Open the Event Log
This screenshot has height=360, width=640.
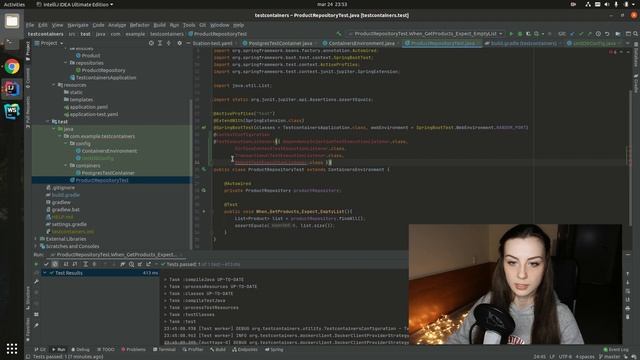pyautogui.click(x=616, y=349)
